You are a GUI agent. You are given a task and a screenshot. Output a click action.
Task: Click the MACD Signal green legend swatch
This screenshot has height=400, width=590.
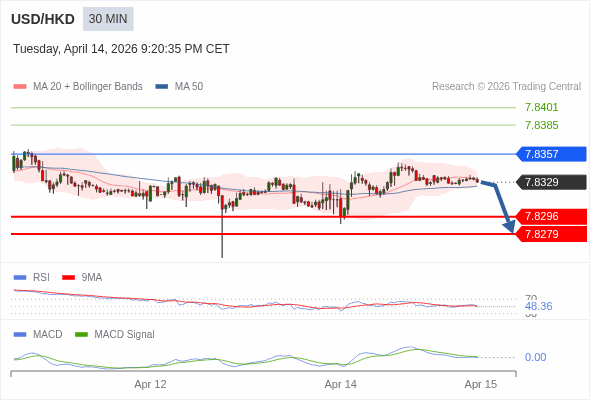point(81,335)
